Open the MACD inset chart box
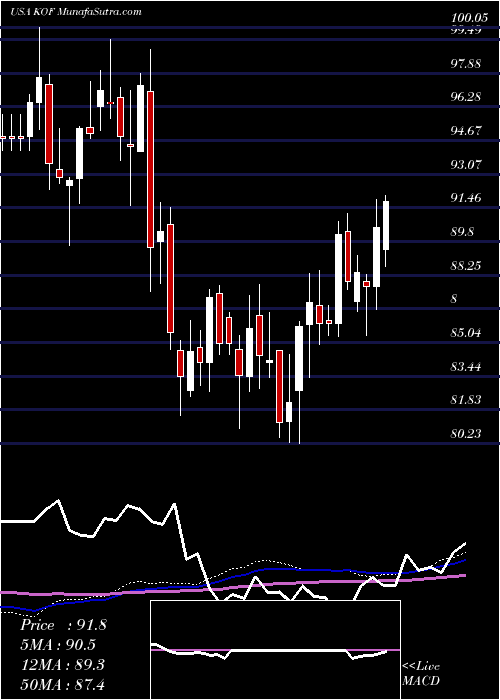 275,650
